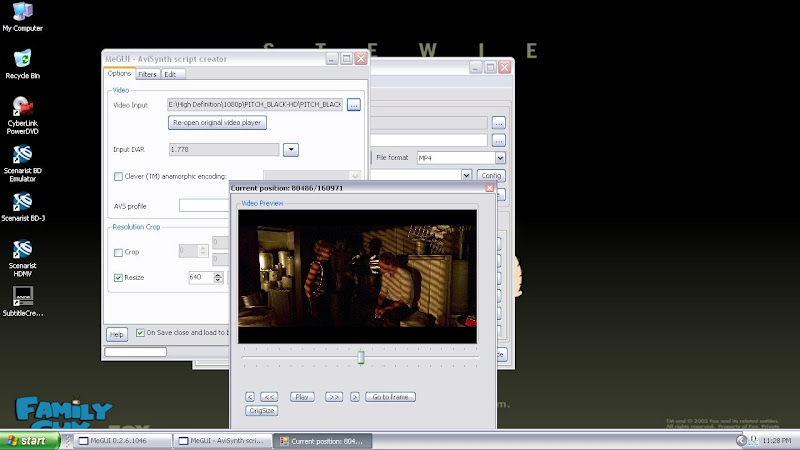Click the video preview image

357,276
